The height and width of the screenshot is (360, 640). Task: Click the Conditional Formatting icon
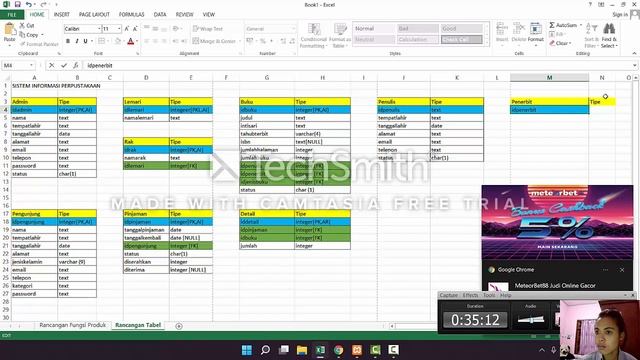[x=313, y=36]
